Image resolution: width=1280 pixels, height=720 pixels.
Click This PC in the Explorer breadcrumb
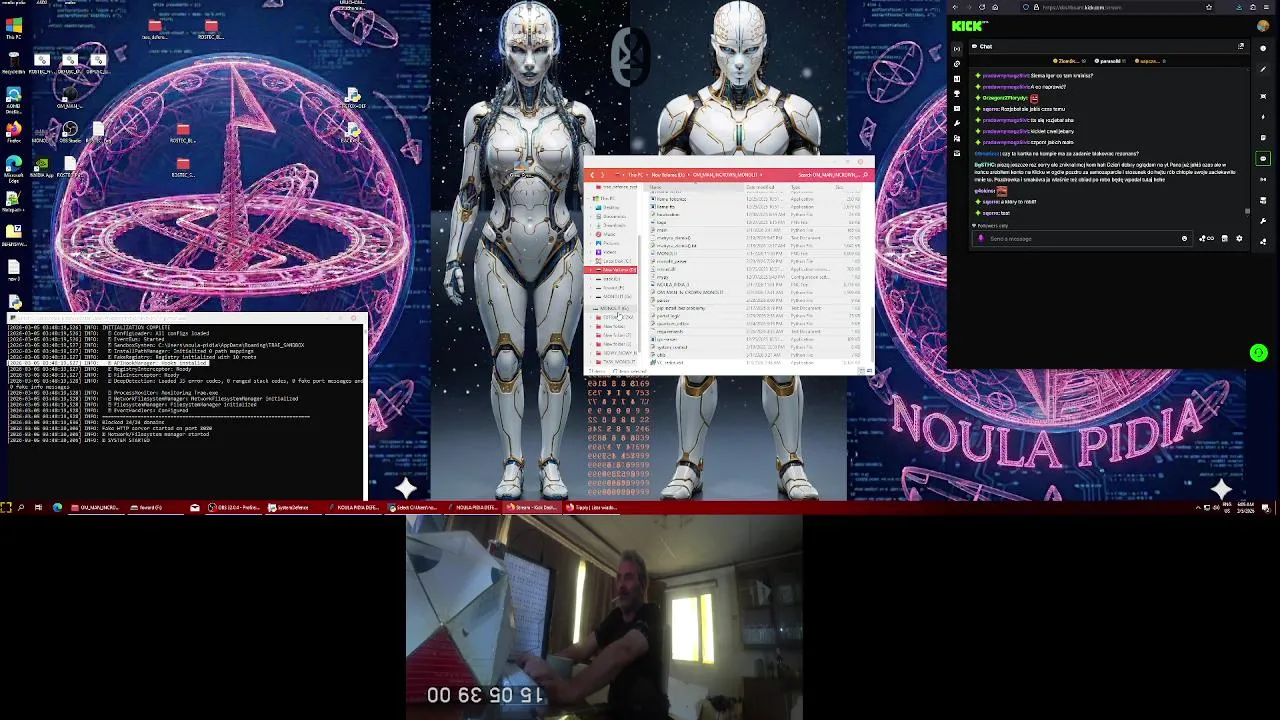[x=634, y=175]
